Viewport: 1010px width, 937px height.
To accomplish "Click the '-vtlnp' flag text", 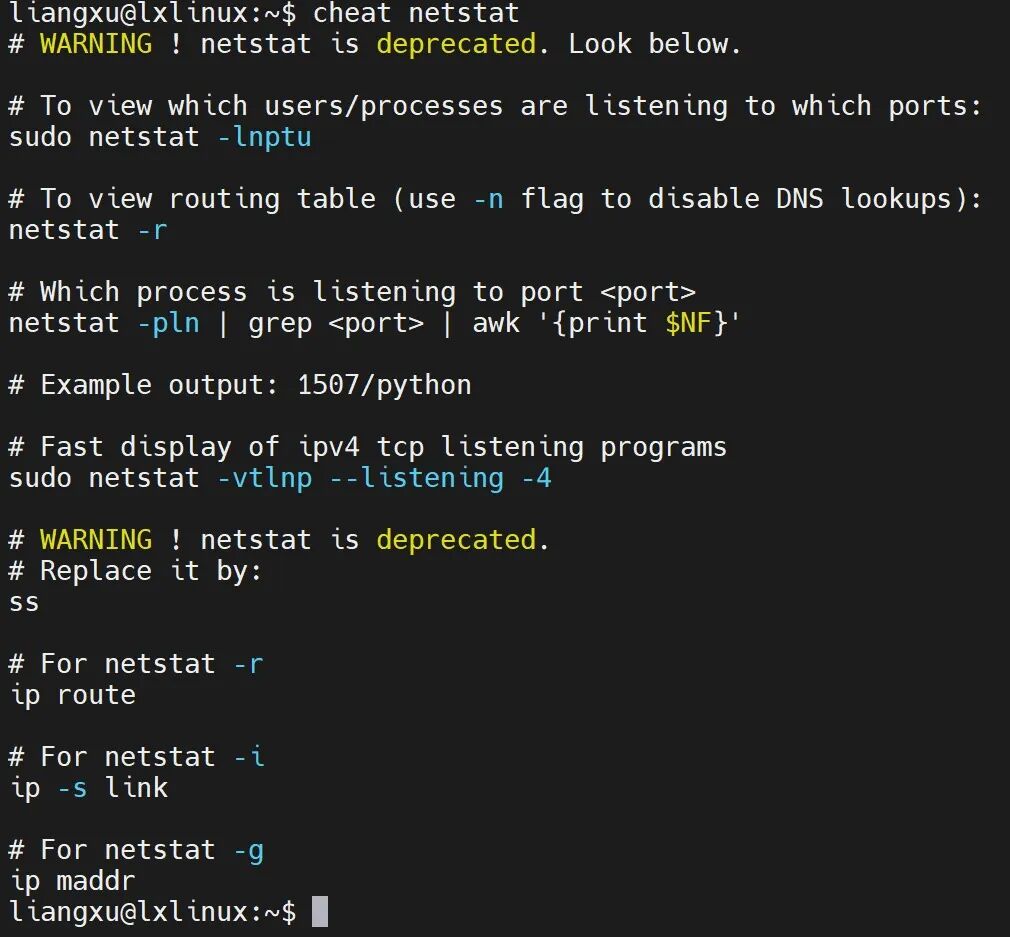I will (265, 478).
